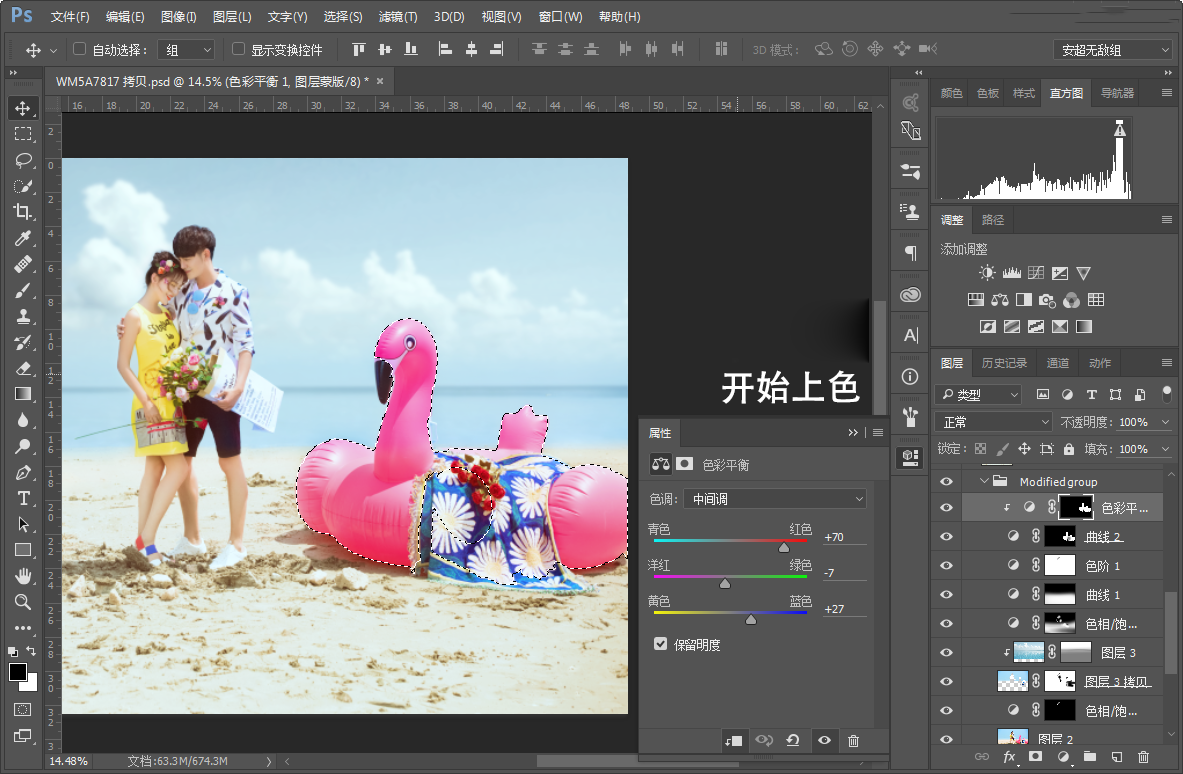
Task: Toggle layer visibility in Properties panel
Action: point(824,741)
